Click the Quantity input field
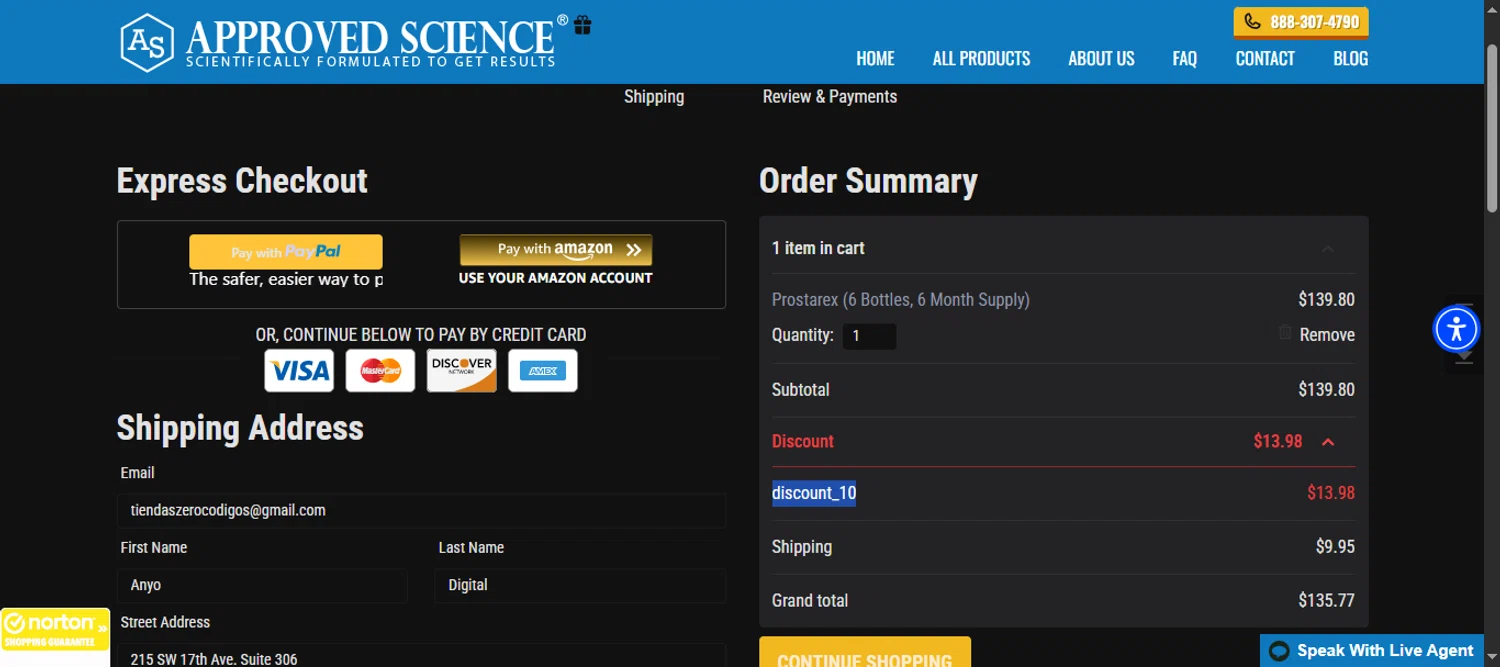This screenshot has height=667, width=1500. [x=869, y=336]
